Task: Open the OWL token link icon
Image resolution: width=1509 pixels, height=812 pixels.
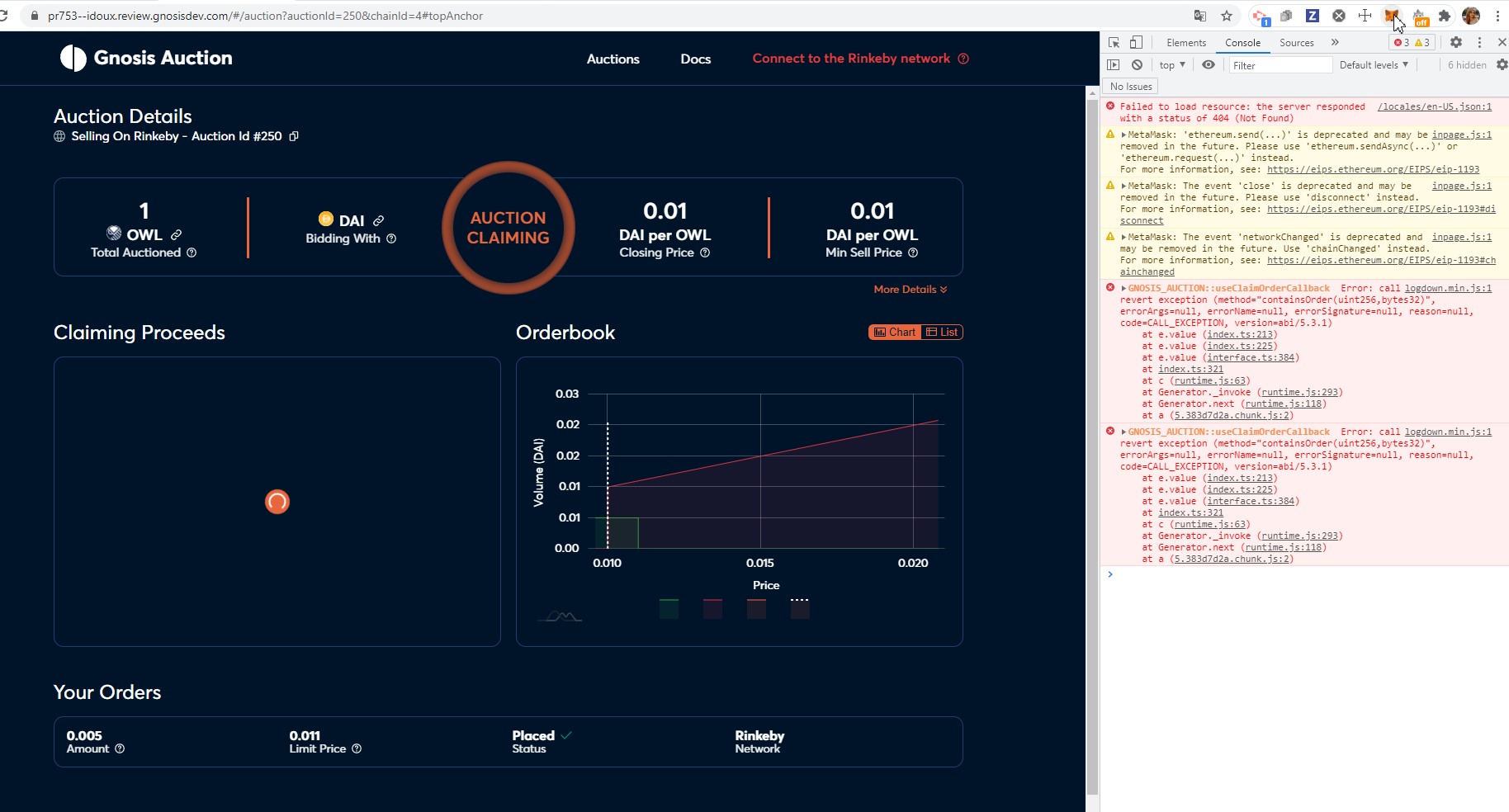Action: tap(176, 235)
